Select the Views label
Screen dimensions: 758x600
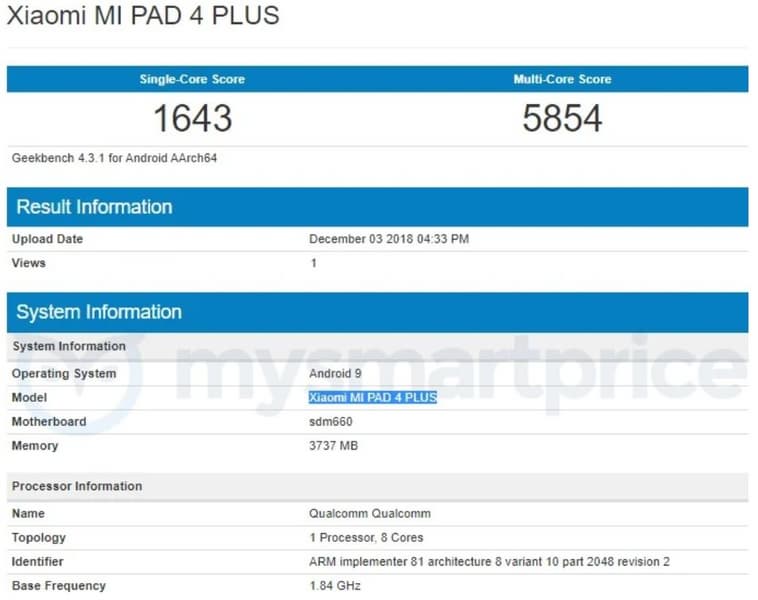[x=29, y=263]
